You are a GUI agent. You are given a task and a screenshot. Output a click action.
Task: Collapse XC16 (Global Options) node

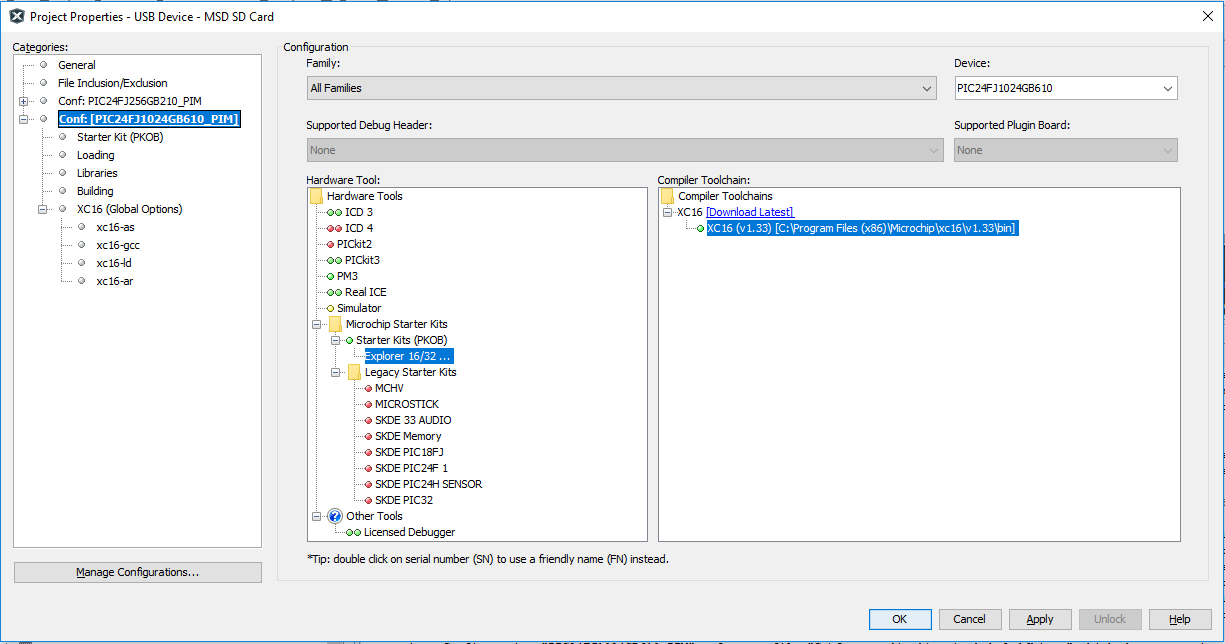point(42,210)
